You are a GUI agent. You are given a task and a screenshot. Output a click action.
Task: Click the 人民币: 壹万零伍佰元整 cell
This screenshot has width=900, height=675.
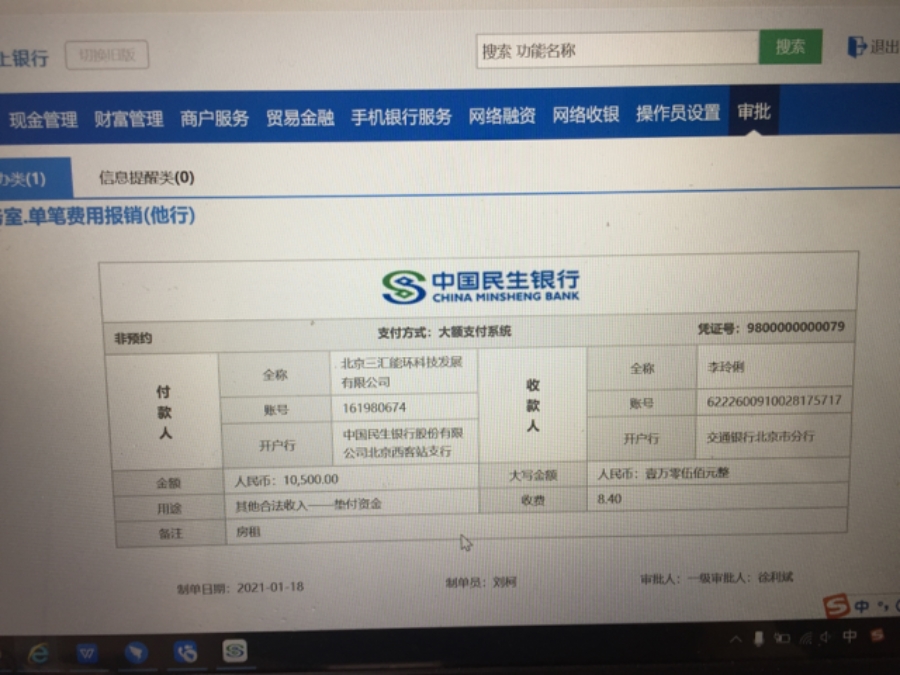[x=663, y=474]
